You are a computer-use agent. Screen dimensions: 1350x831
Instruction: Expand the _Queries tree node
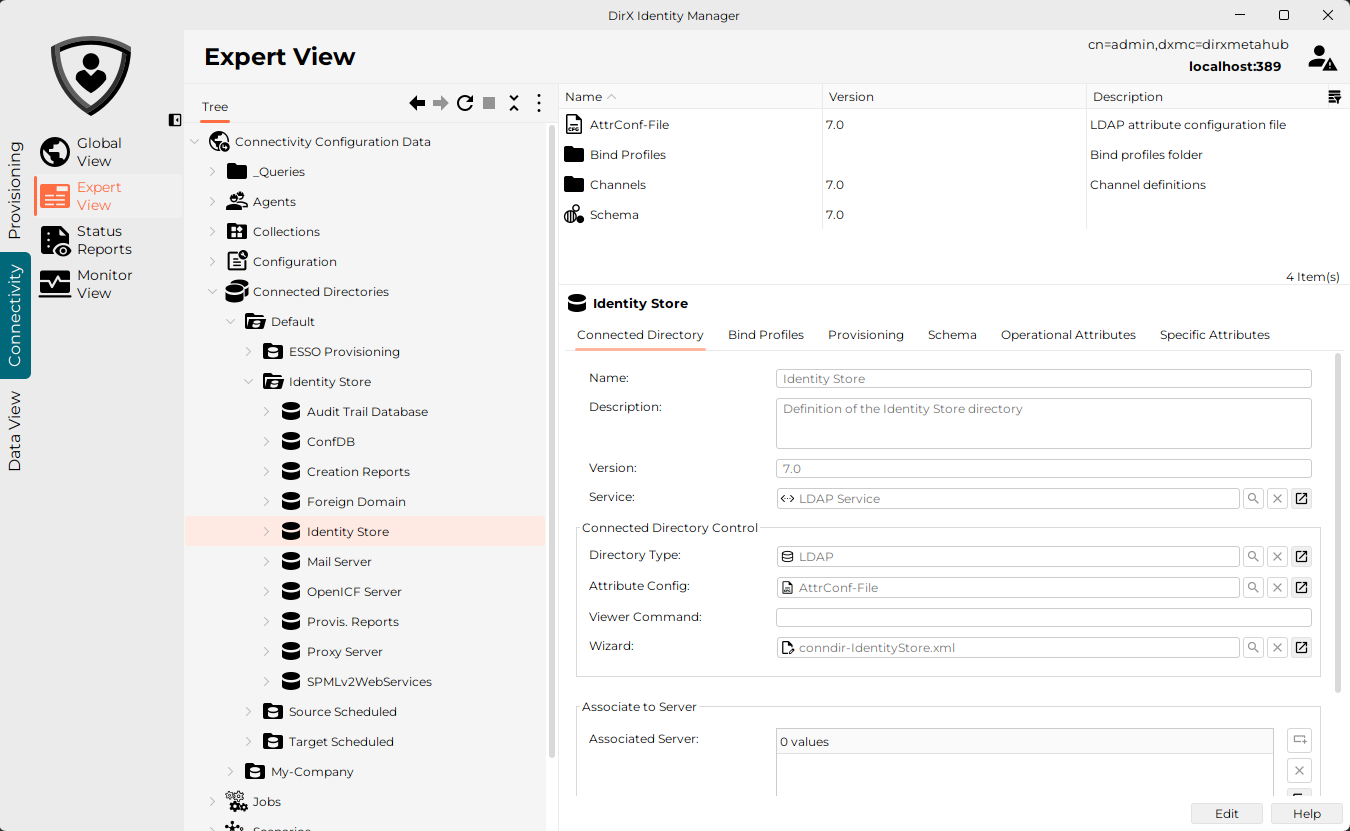[212, 172]
